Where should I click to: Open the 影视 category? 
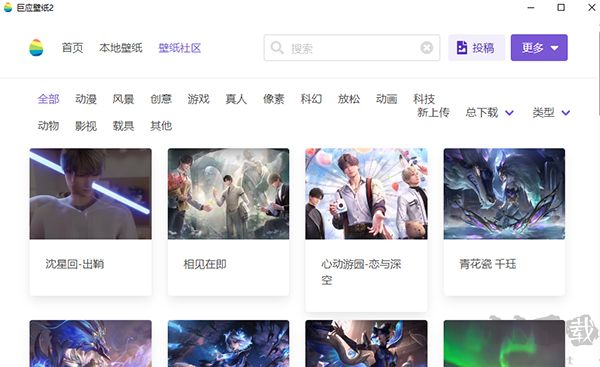click(x=86, y=126)
